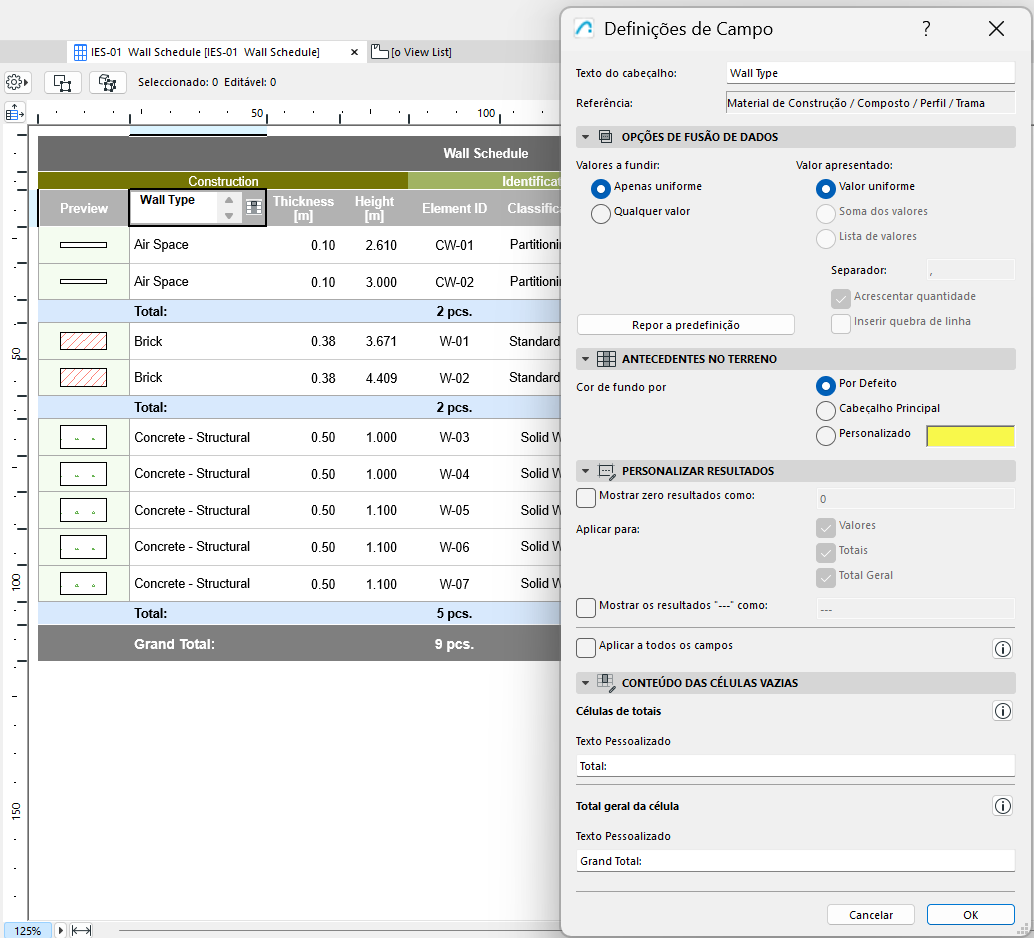Image resolution: width=1034 pixels, height=938 pixels.
Task: Open the settings gear menu on the toolbar
Action: (17, 83)
